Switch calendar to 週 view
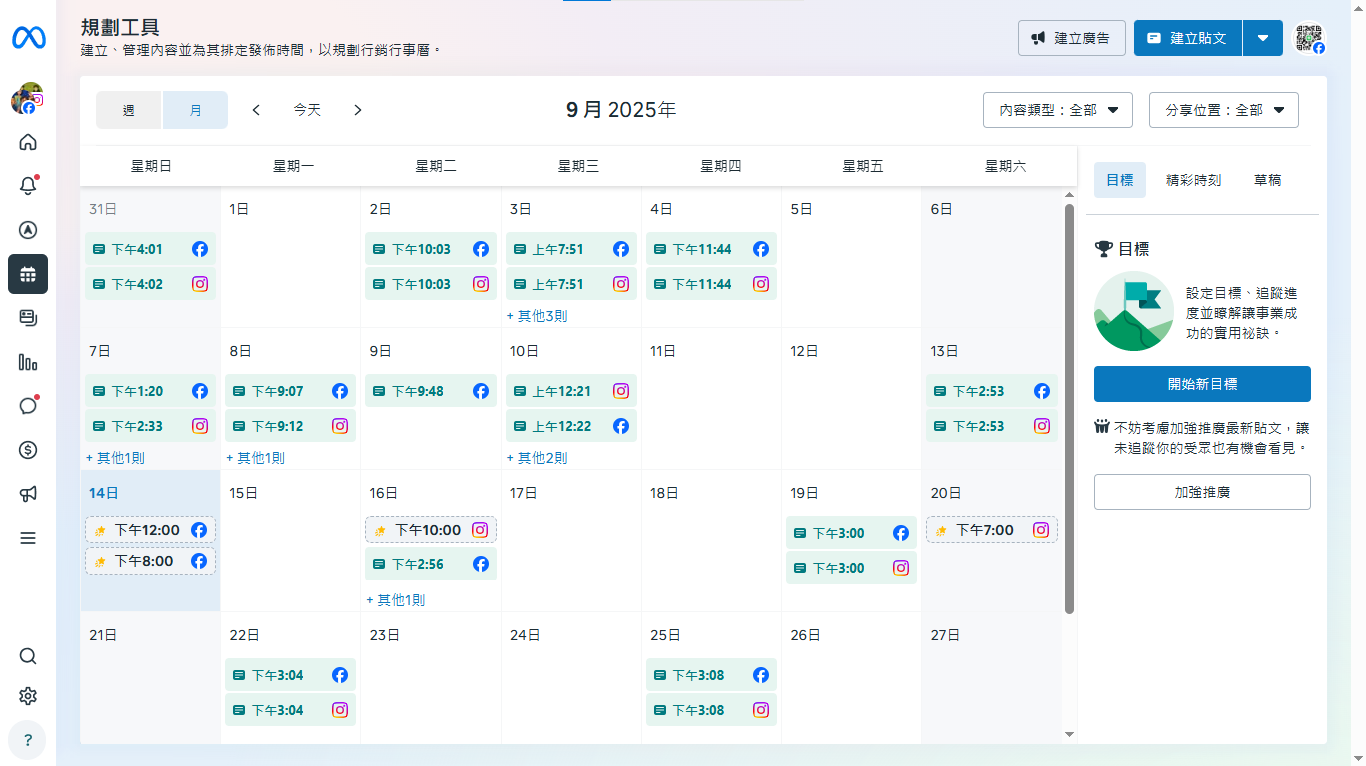Viewport: 1366px width, 766px height. [129, 110]
